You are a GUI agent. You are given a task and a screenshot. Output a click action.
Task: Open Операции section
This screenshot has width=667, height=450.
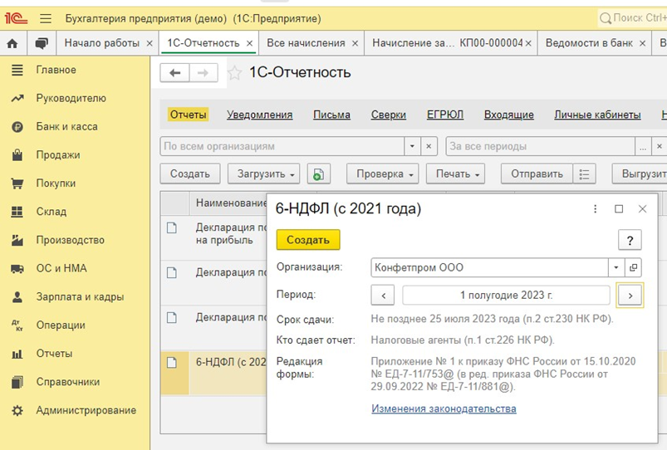61,325
